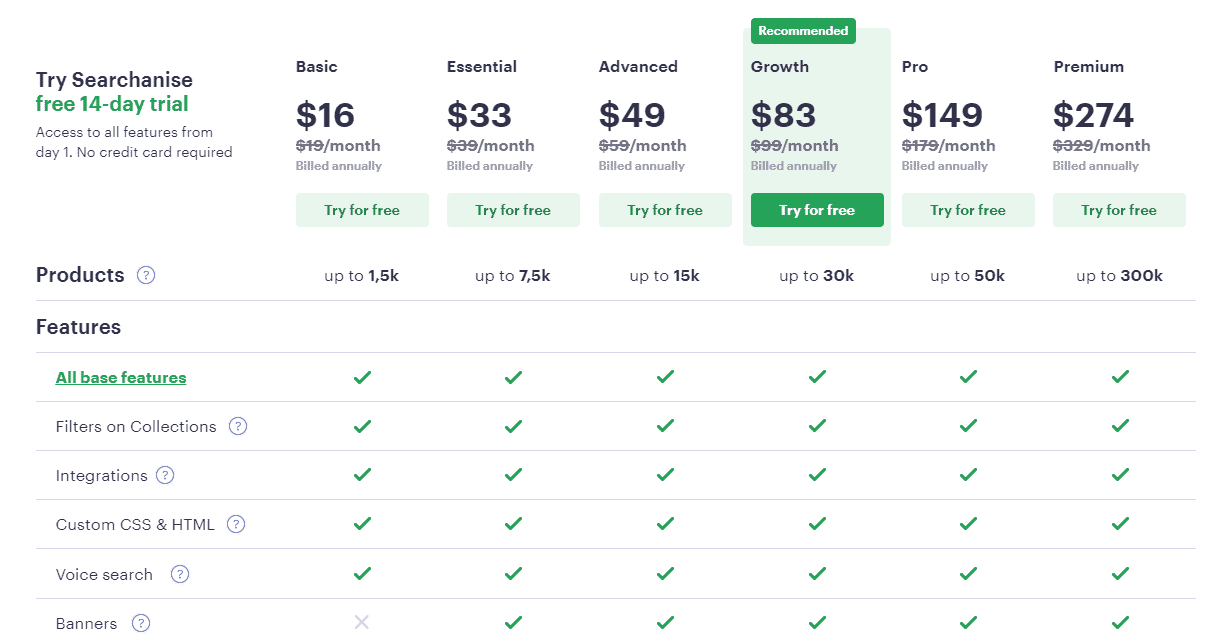
Task: Start the recommended Growth plan trial
Action: point(817,210)
